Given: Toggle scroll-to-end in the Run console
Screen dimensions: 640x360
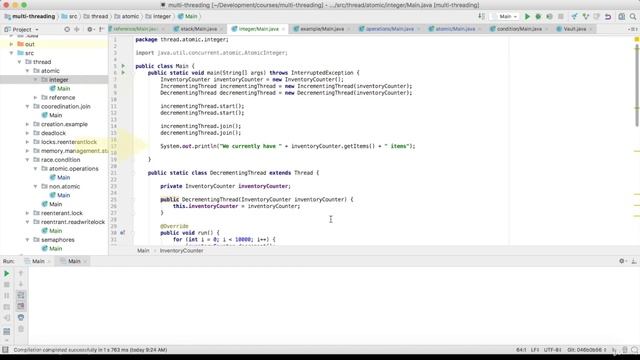Looking at the screenshot, I should click(21, 306).
